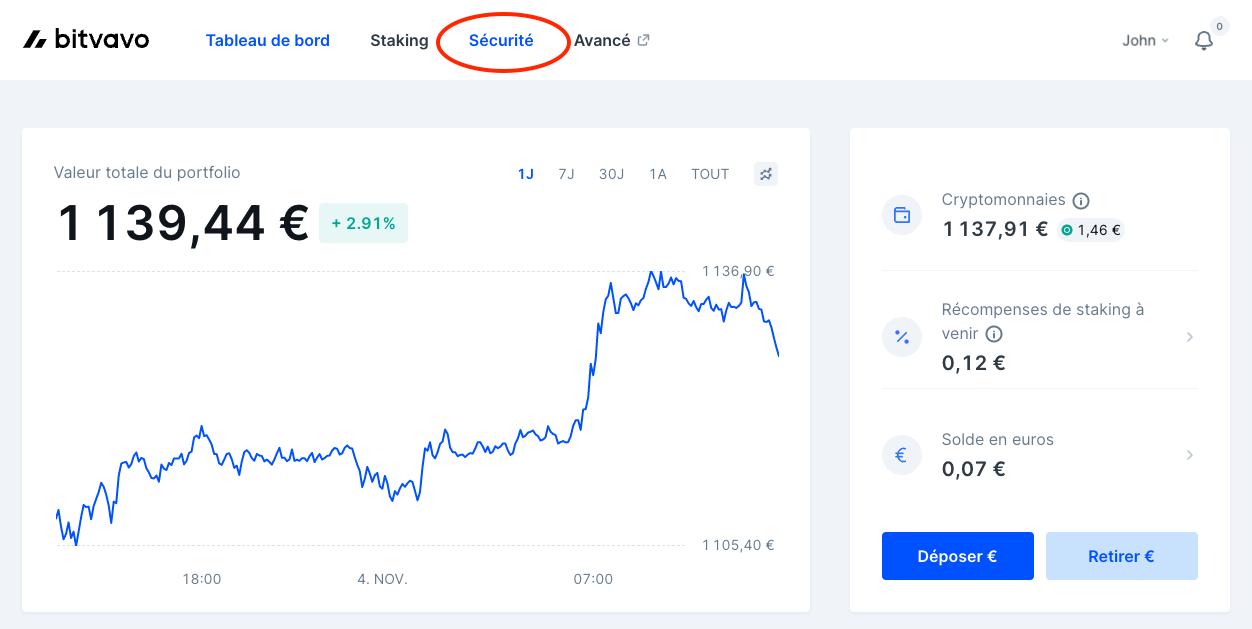Open the notifications bell
Image resolution: width=1252 pixels, height=629 pixels.
pyautogui.click(x=1204, y=41)
